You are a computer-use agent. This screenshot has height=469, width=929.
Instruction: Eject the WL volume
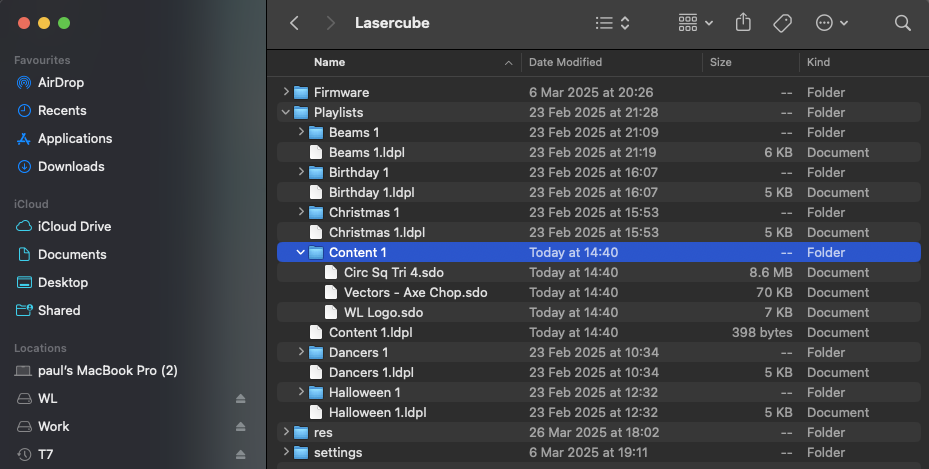[x=240, y=399]
